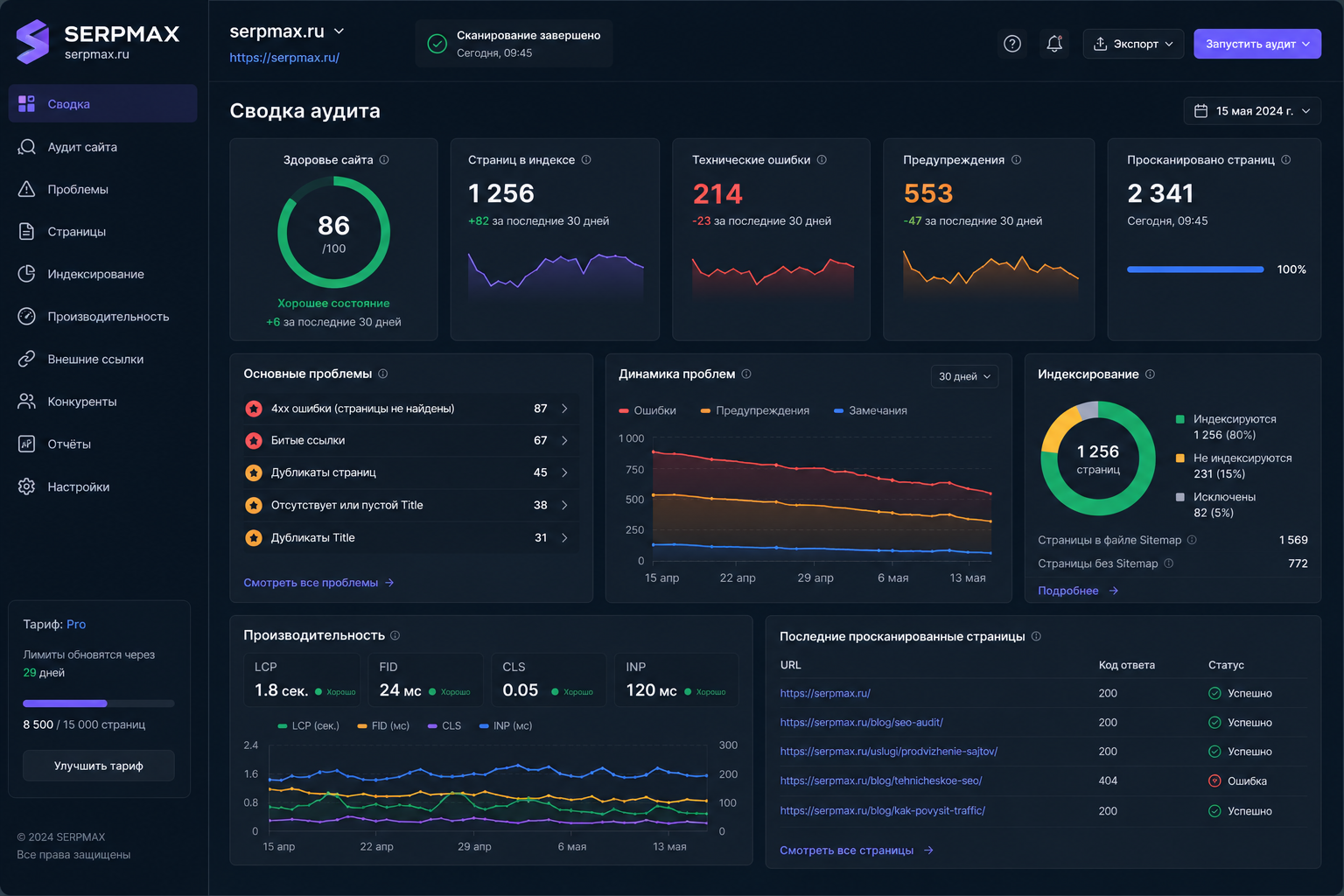Toggle LCP (сек.) series in performance legend
Screen dimensions: 1344x896
point(308,725)
